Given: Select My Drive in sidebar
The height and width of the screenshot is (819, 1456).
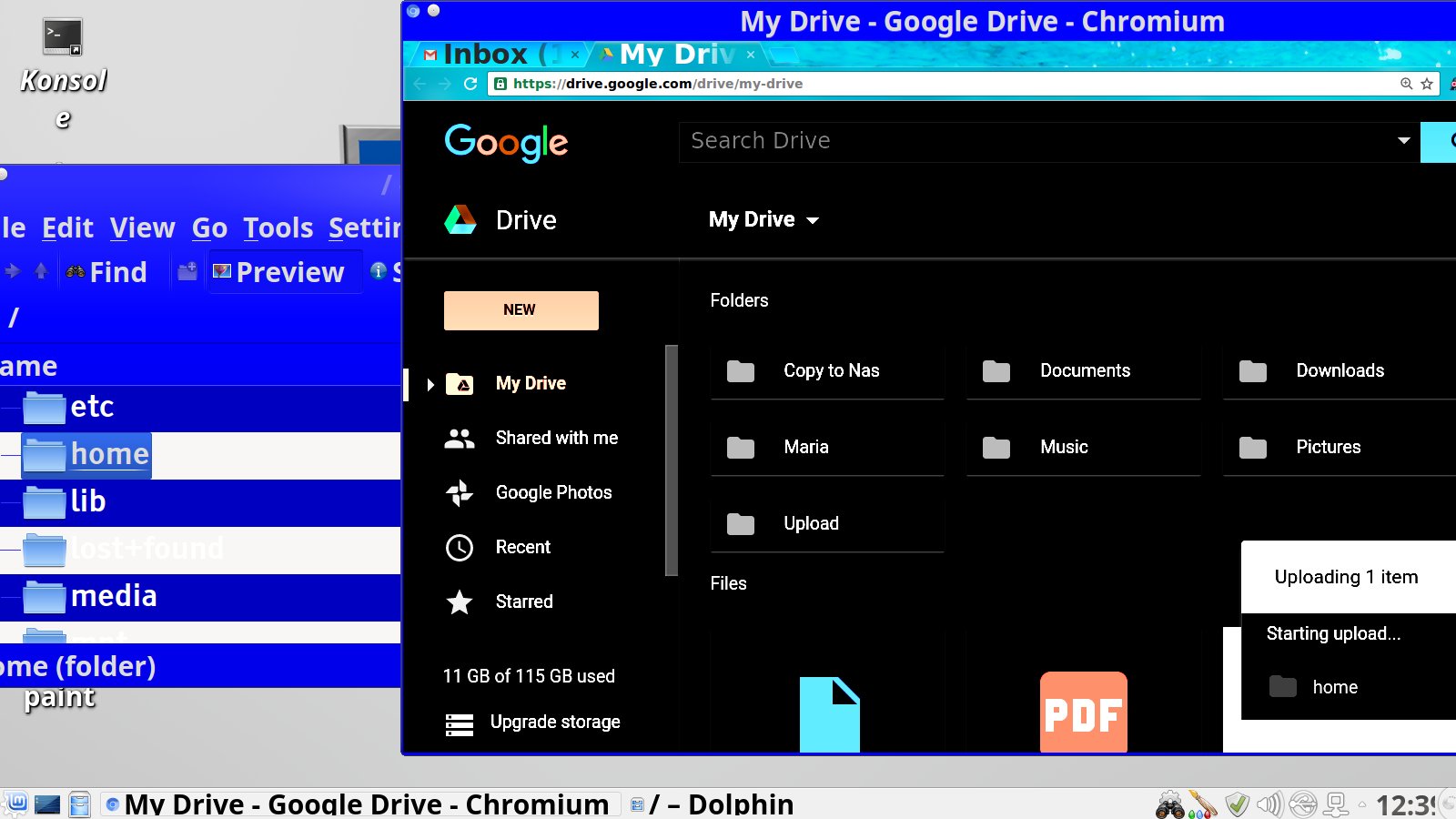Looking at the screenshot, I should coord(531,384).
